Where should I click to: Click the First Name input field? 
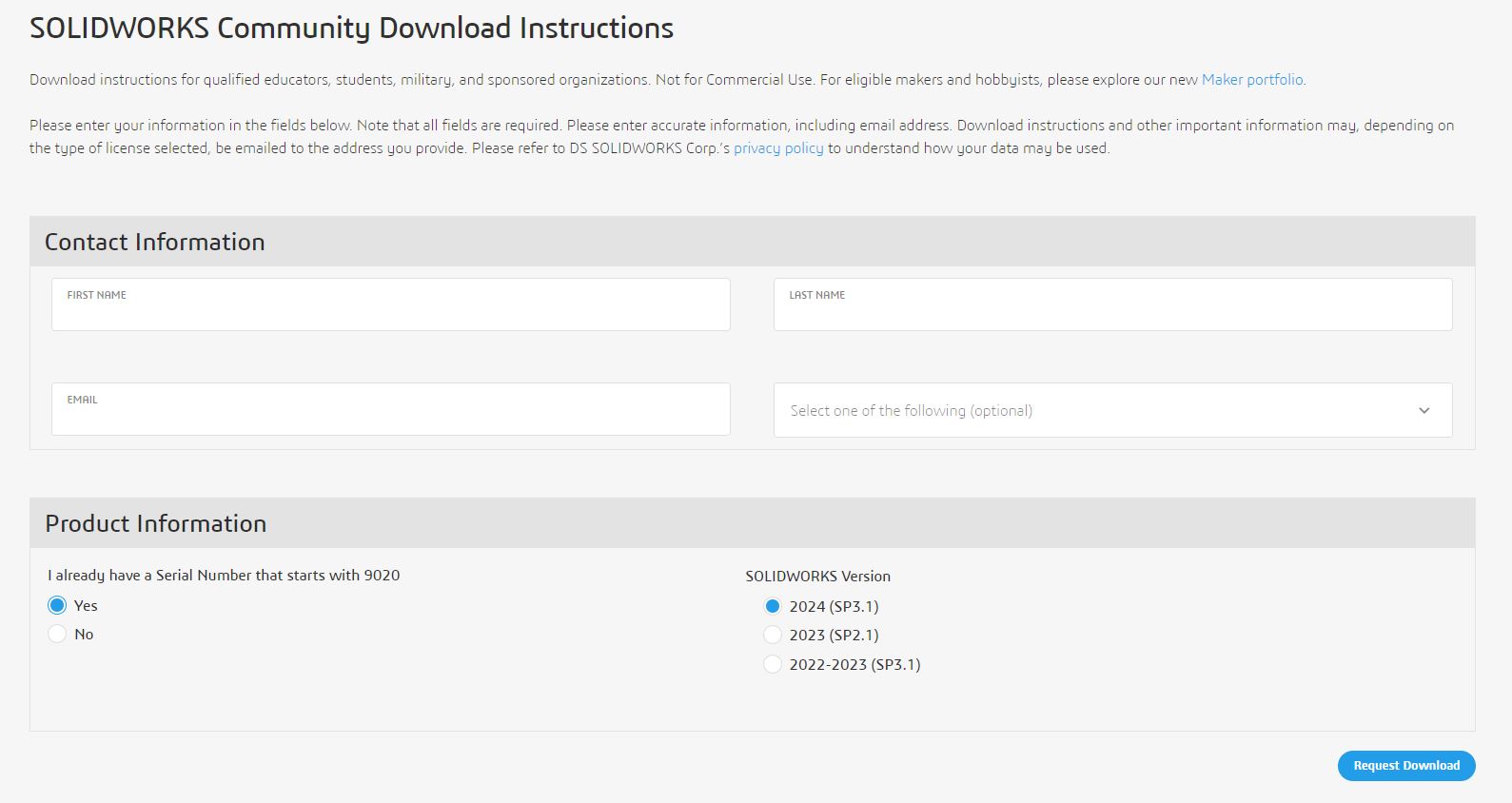(x=391, y=304)
